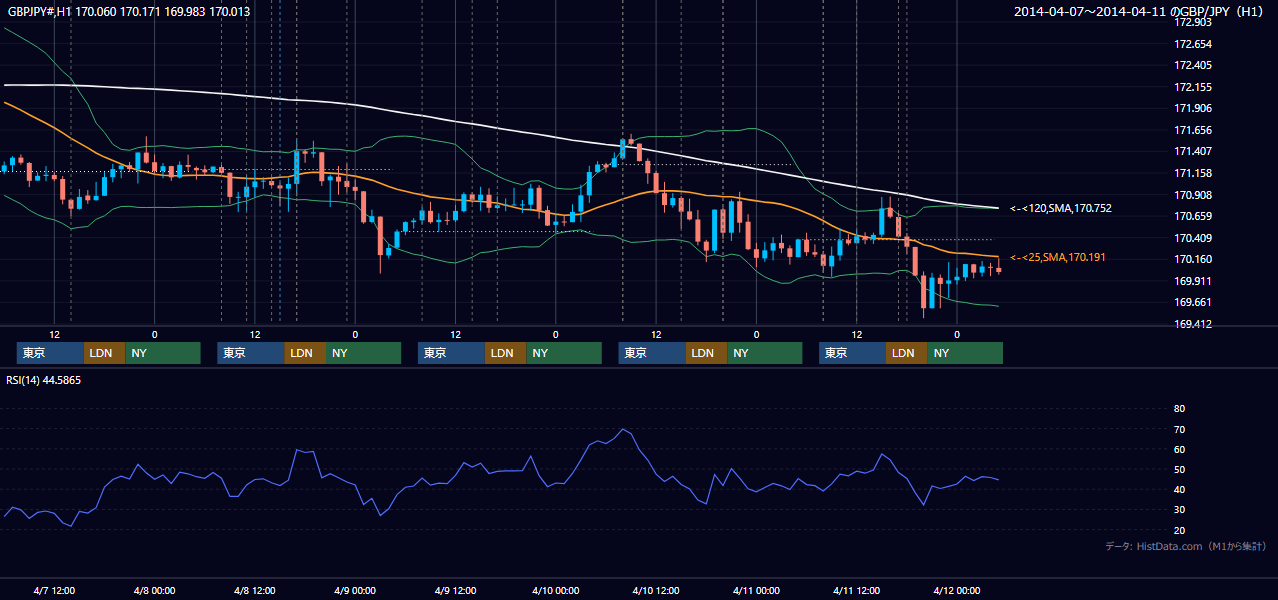The image size is (1278, 600).
Task: Select the 東京 session block for 4/7
Action: click(50, 353)
